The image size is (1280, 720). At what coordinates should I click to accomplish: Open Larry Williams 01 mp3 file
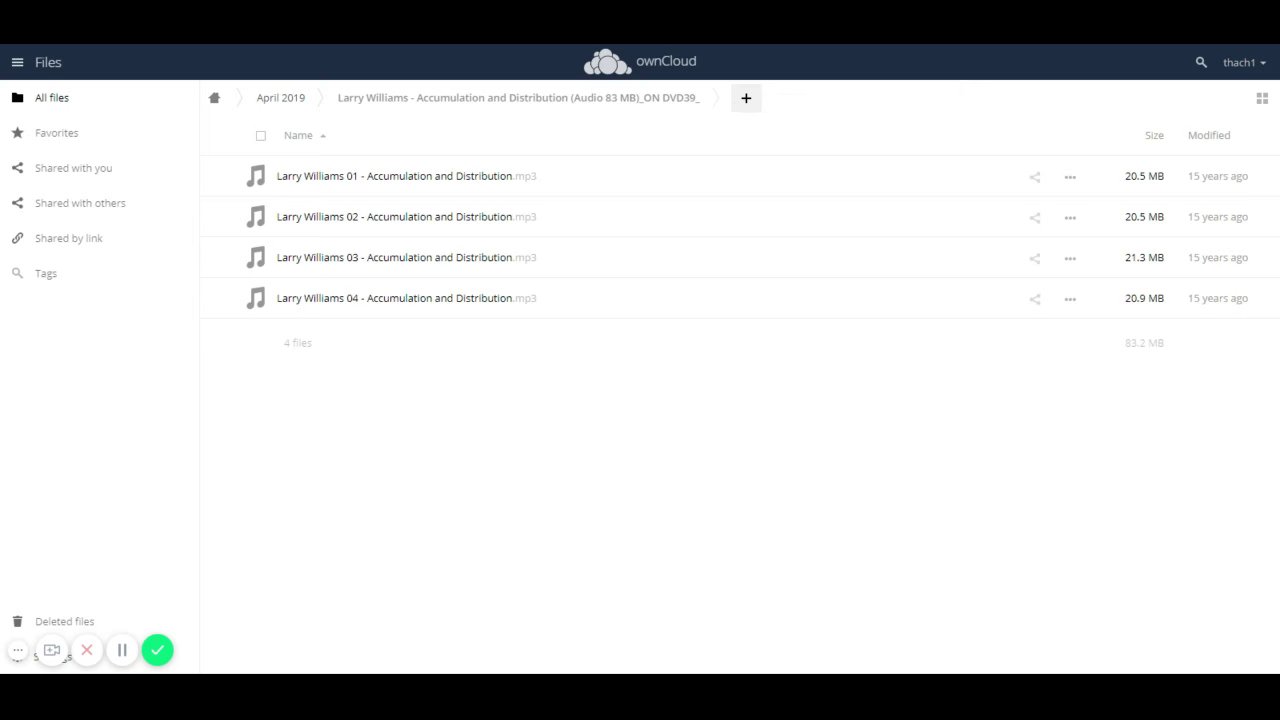(406, 176)
